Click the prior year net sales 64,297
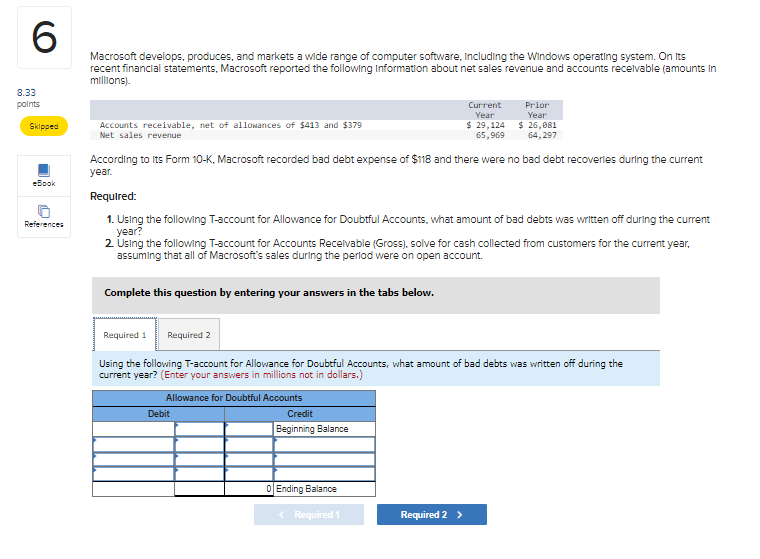 coord(542,135)
